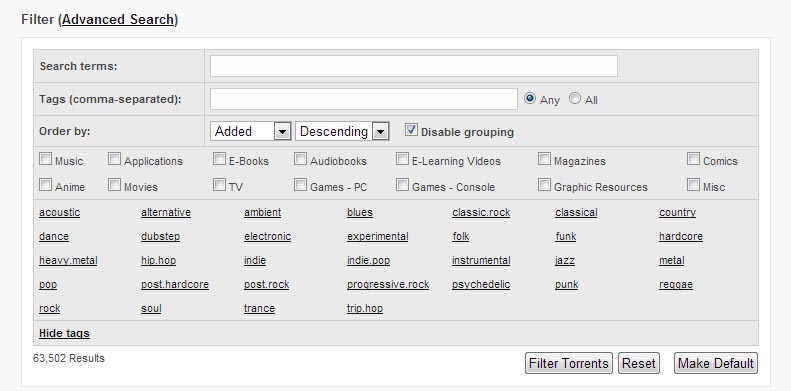791x391 pixels.
Task: Enable the Magazines checkbox
Action: (544, 159)
